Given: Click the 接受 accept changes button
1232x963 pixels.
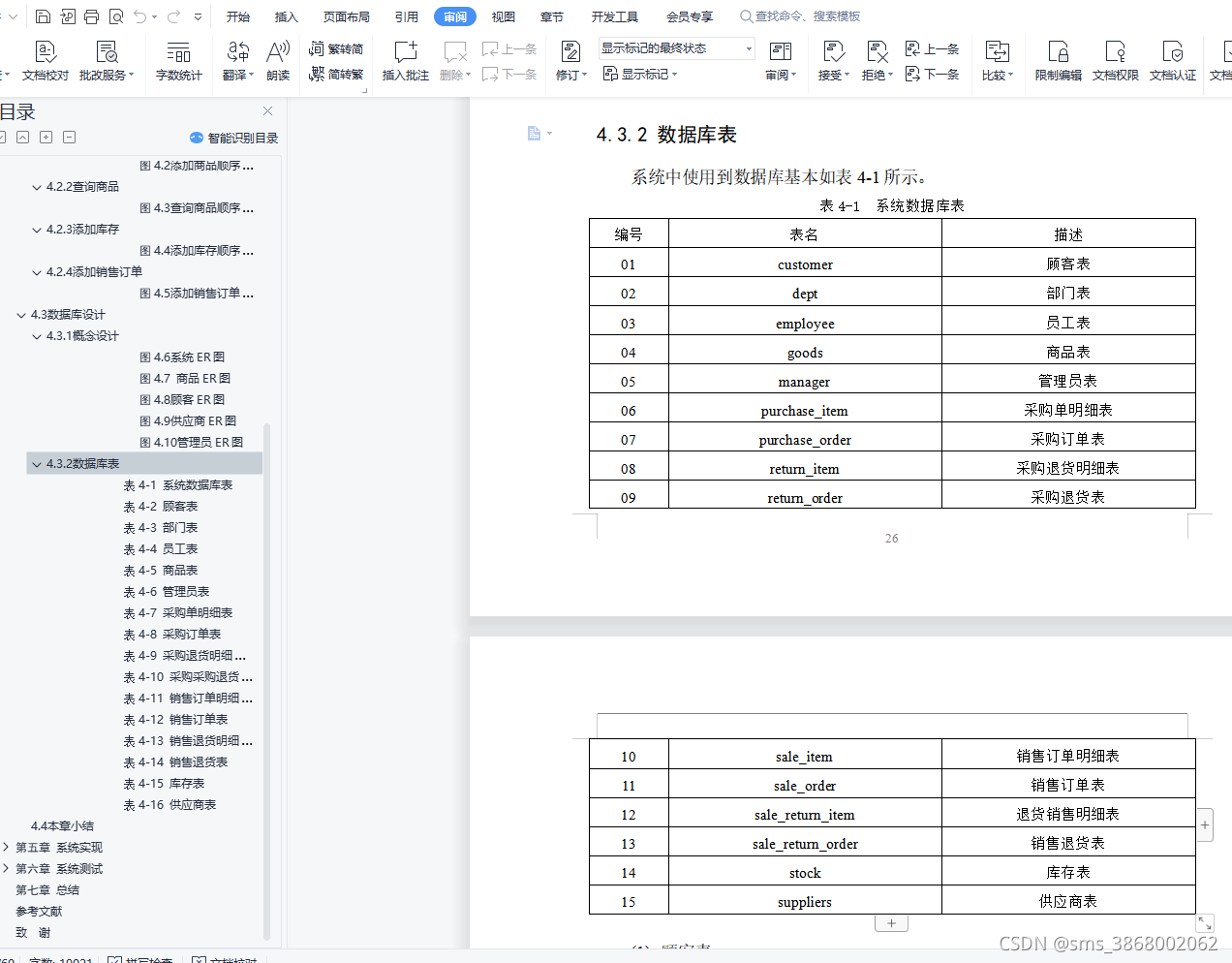Looking at the screenshot, I should point(829,58).
